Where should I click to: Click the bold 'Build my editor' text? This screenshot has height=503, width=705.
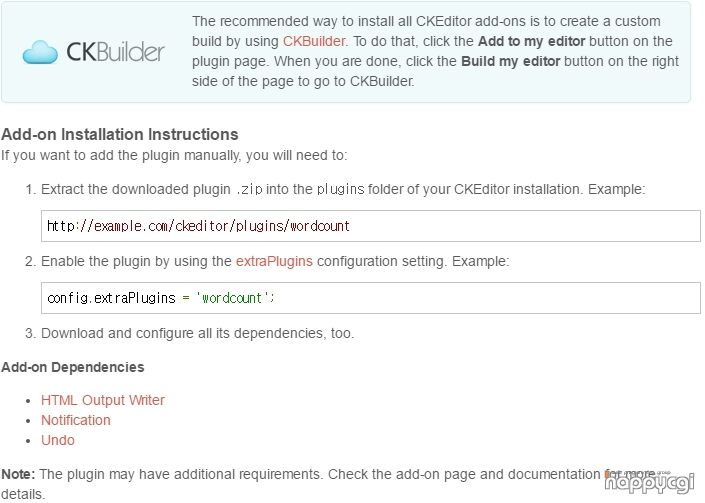511,61
